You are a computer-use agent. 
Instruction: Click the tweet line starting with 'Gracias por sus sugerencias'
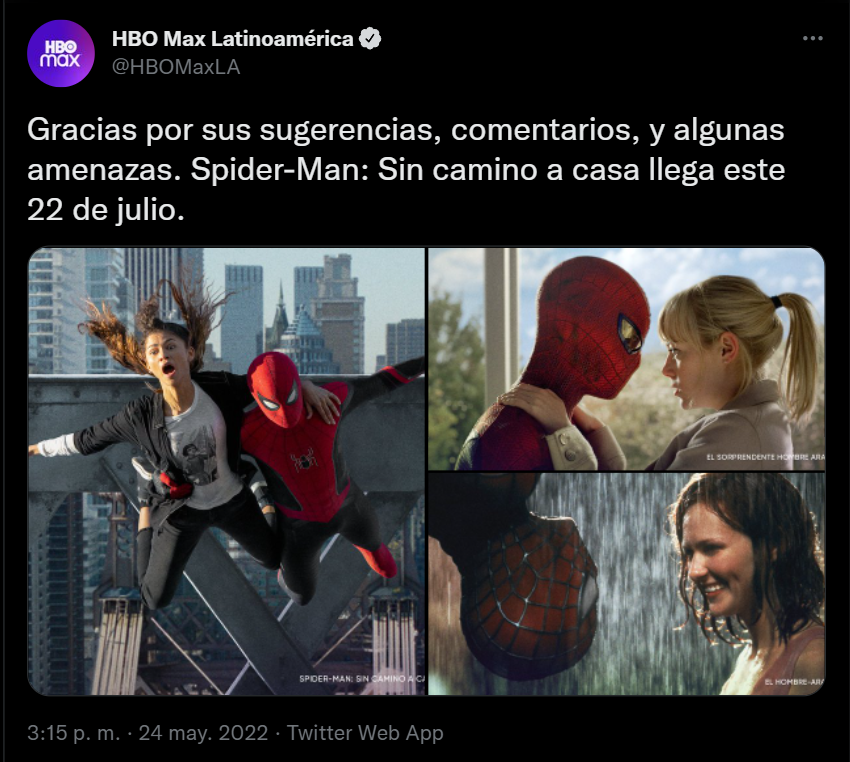click(405, 130)
